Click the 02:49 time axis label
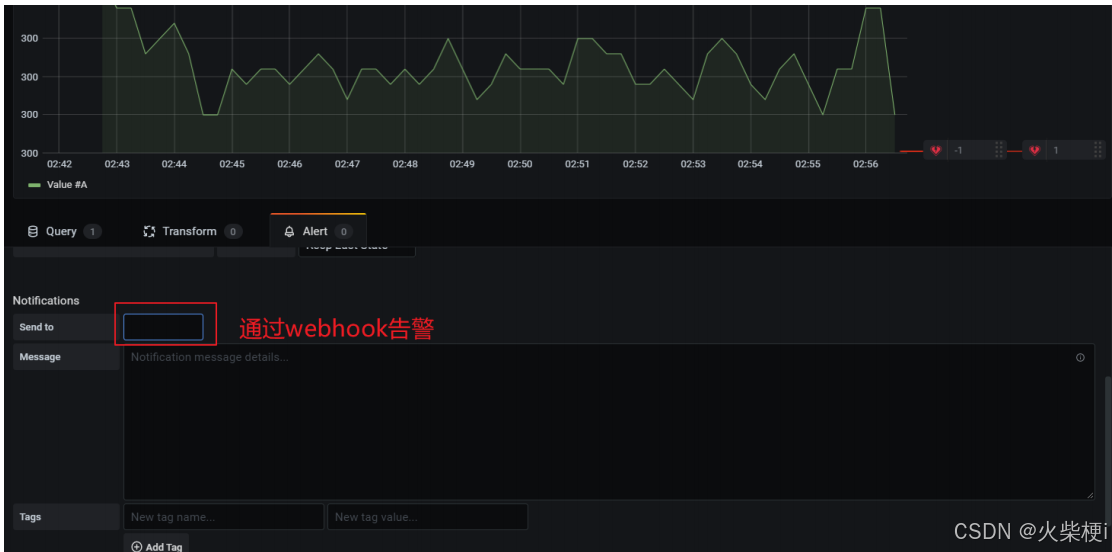Image resolution: width=1112 pixels, height=552 pixels. click(x=462, y=164)
